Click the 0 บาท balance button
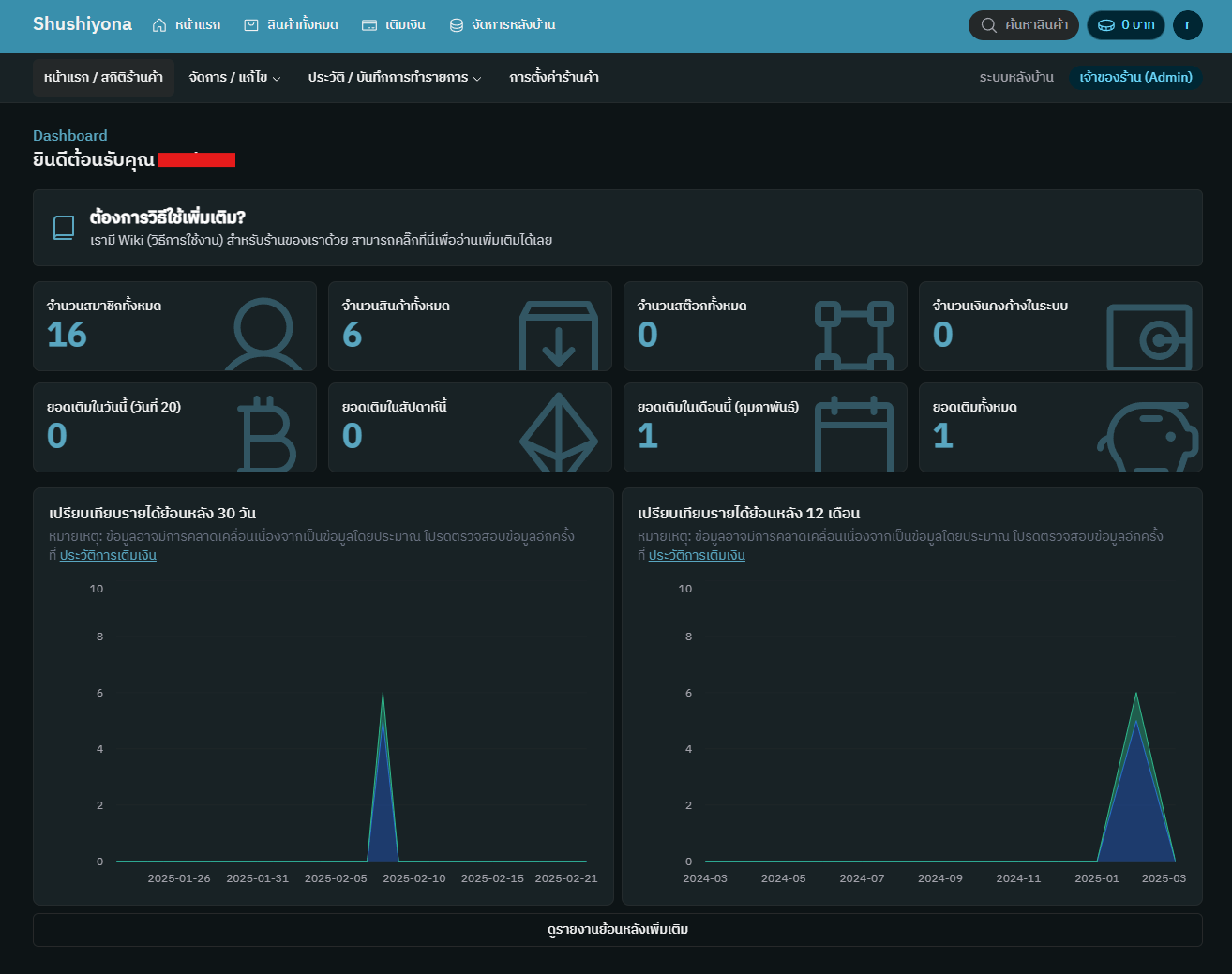The width and height of the screenshot is (1232, 974). (x=1125, y=25)
